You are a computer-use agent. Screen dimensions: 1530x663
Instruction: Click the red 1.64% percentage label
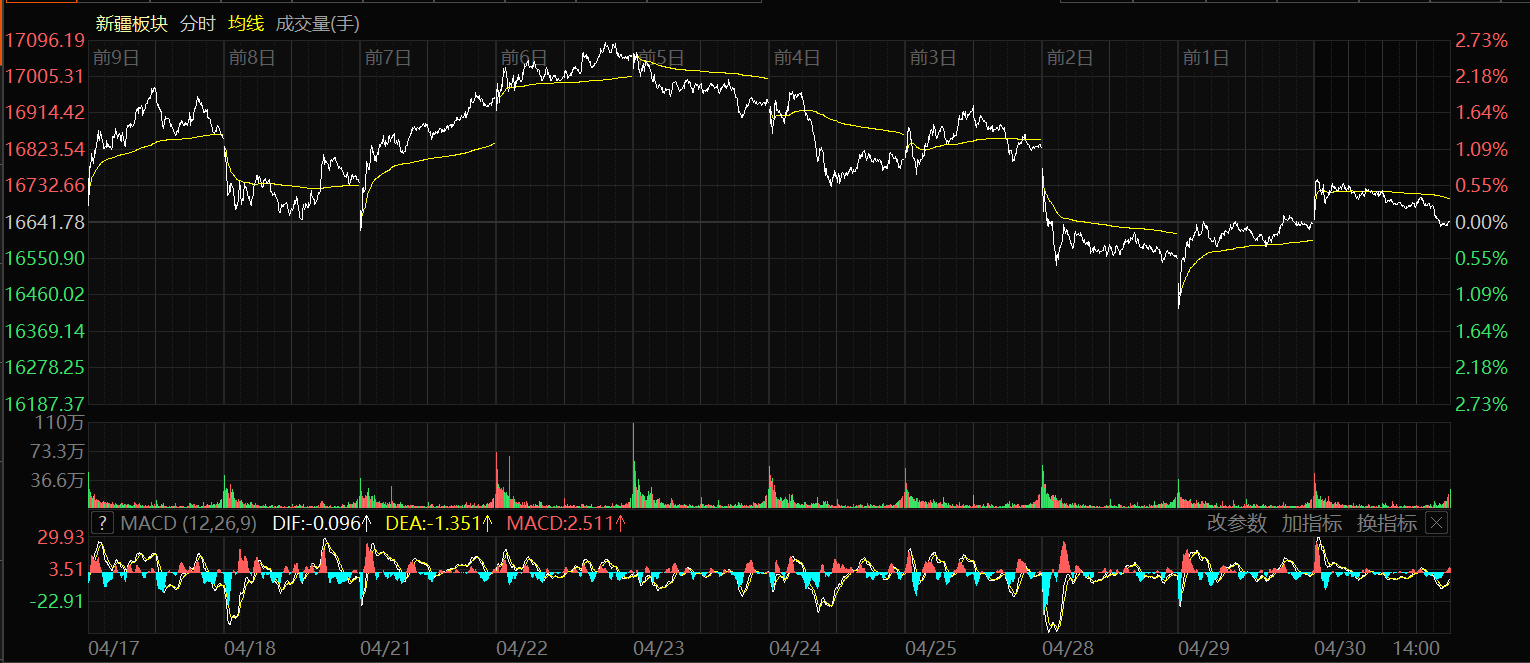1480,112
